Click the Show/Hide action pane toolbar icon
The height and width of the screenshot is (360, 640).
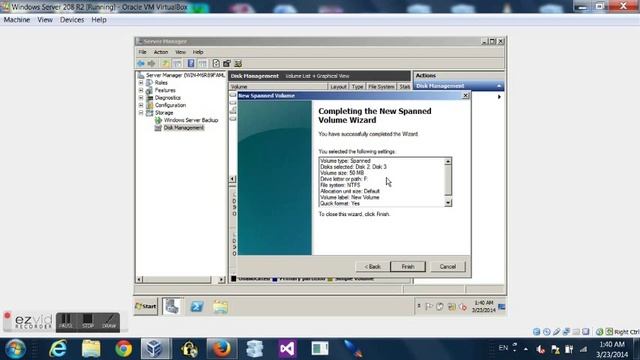[202, 64]
